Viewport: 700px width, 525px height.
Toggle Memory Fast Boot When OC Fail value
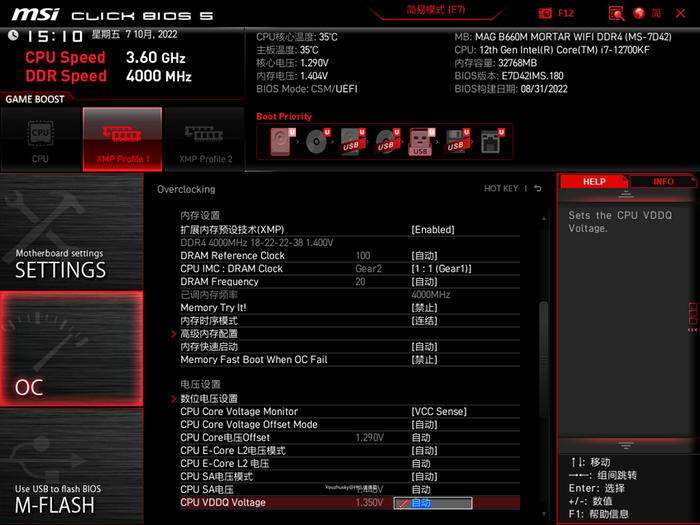click(424, 359)
